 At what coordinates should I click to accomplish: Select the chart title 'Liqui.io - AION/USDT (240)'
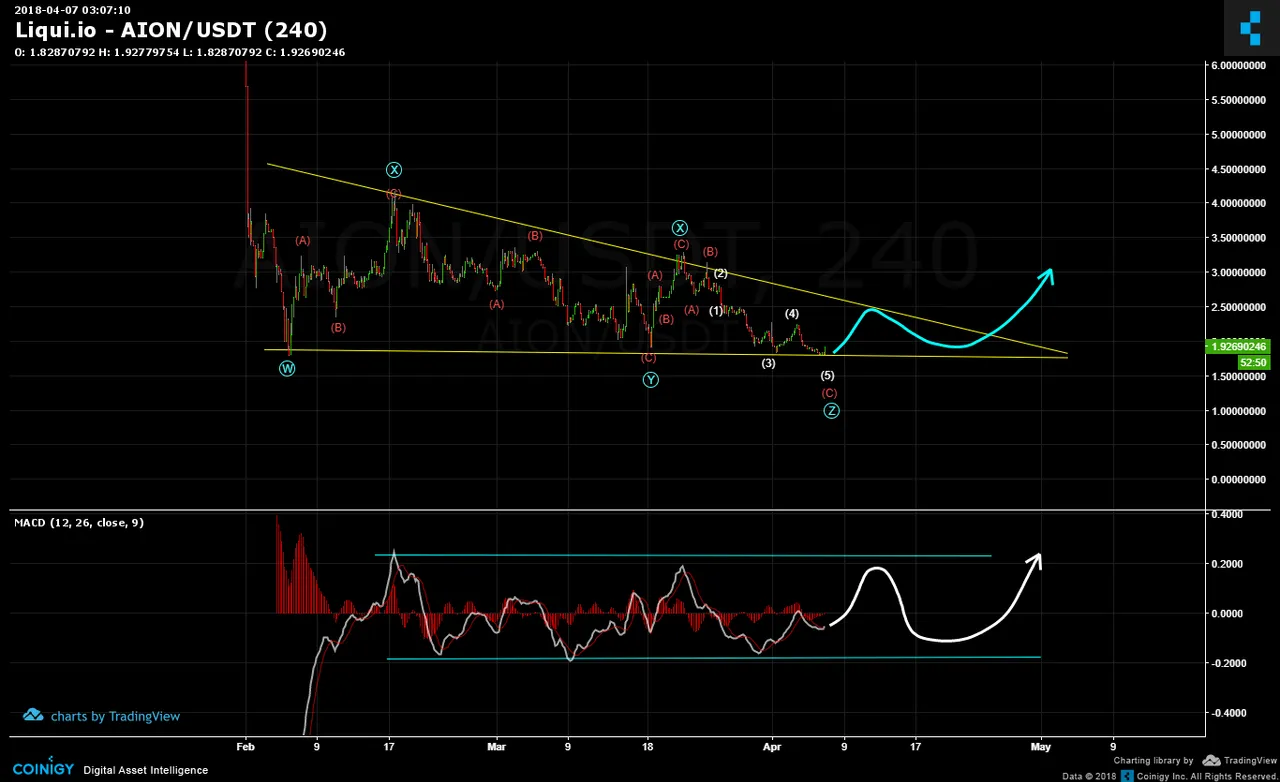point(171,31)
